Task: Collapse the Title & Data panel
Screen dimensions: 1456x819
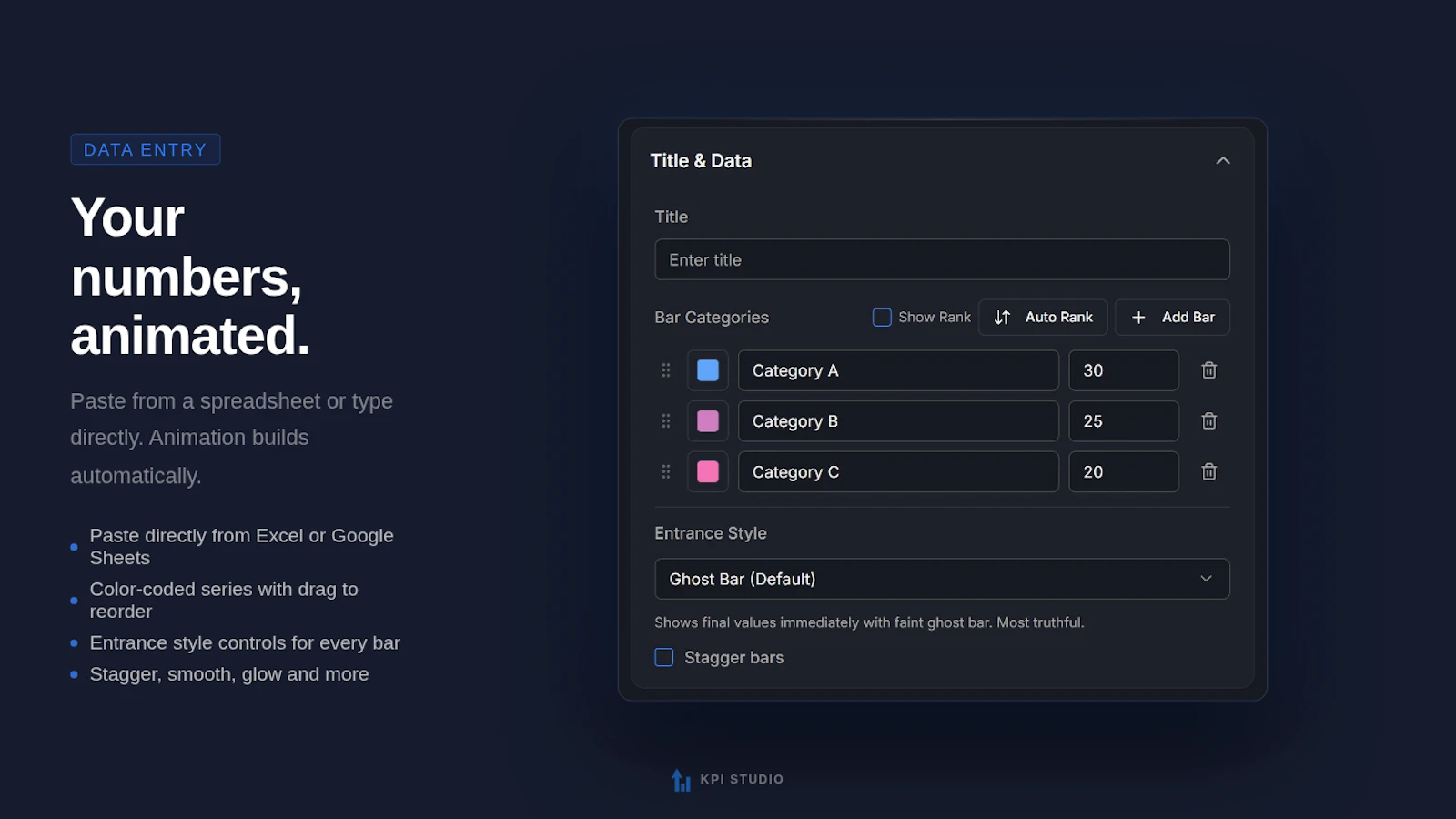Action: point(1223,160)
